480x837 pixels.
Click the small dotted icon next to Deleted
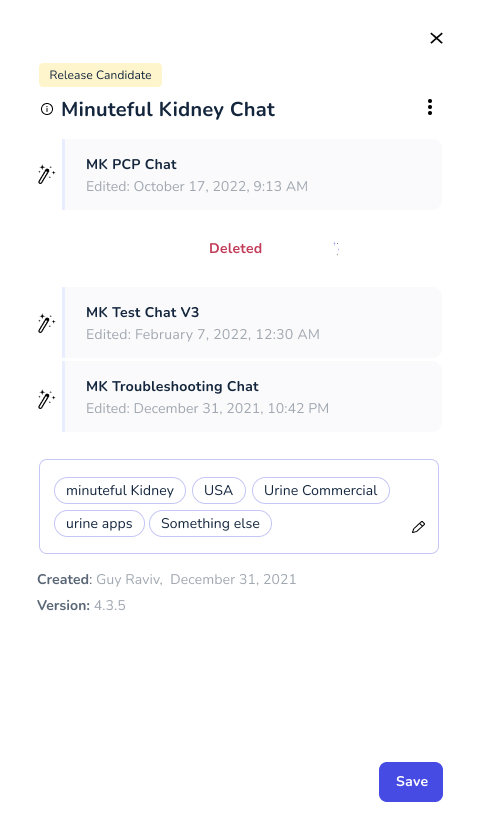[x=336, y=248]
